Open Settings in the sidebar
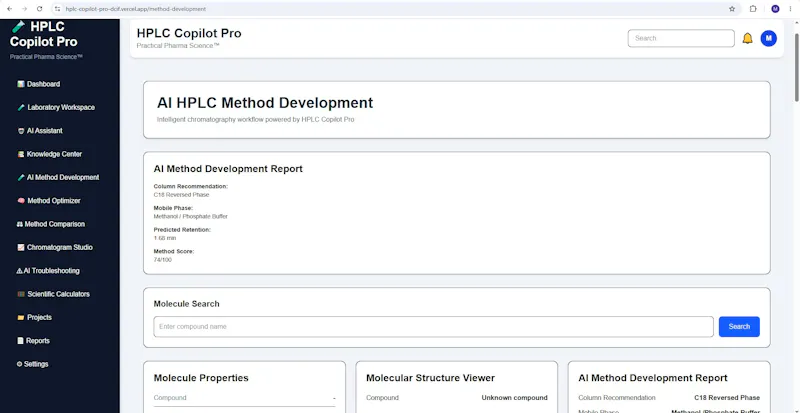 click(32, 365)
